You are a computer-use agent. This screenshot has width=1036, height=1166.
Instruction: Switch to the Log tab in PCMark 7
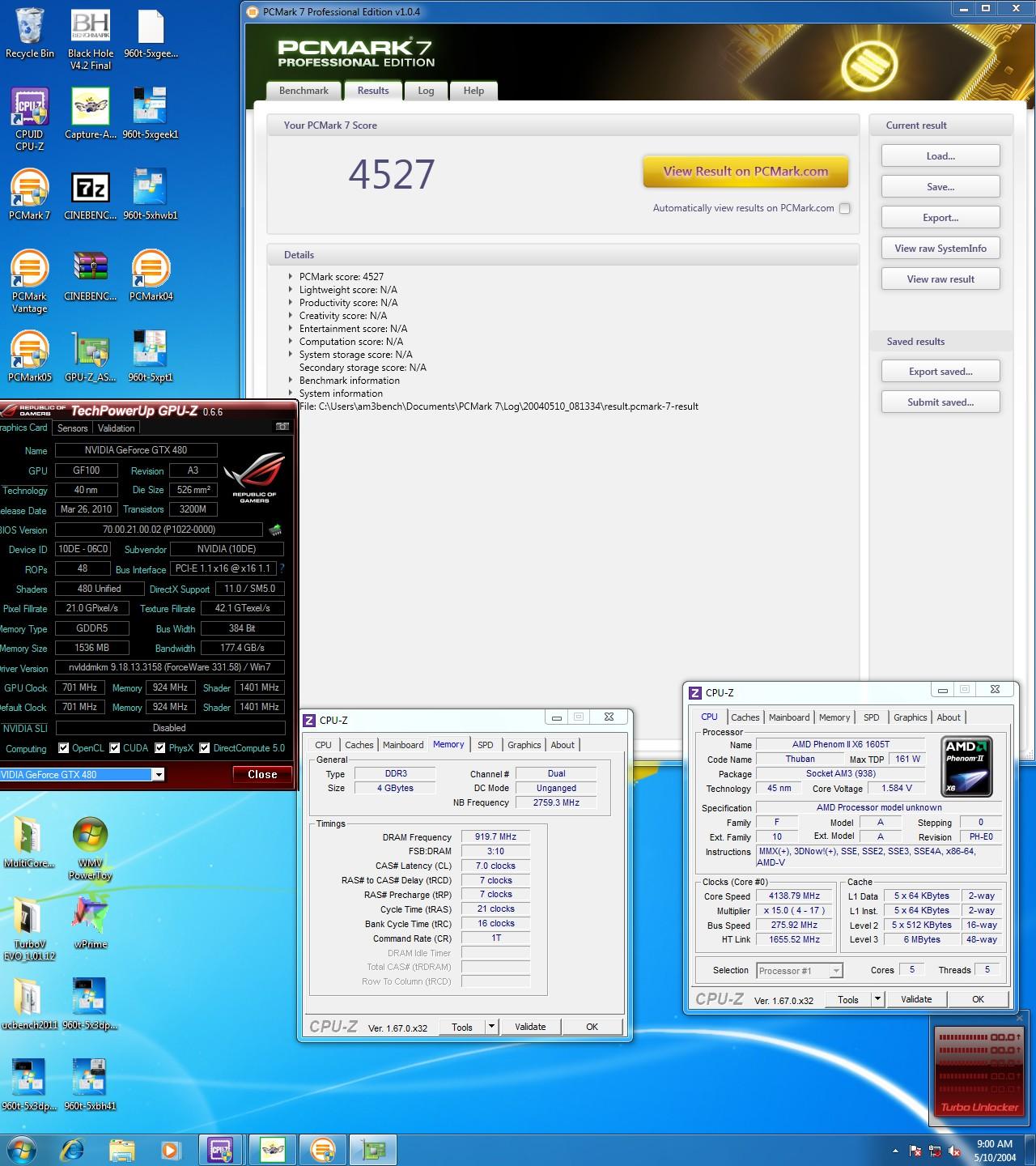click(x=426, y=91)
